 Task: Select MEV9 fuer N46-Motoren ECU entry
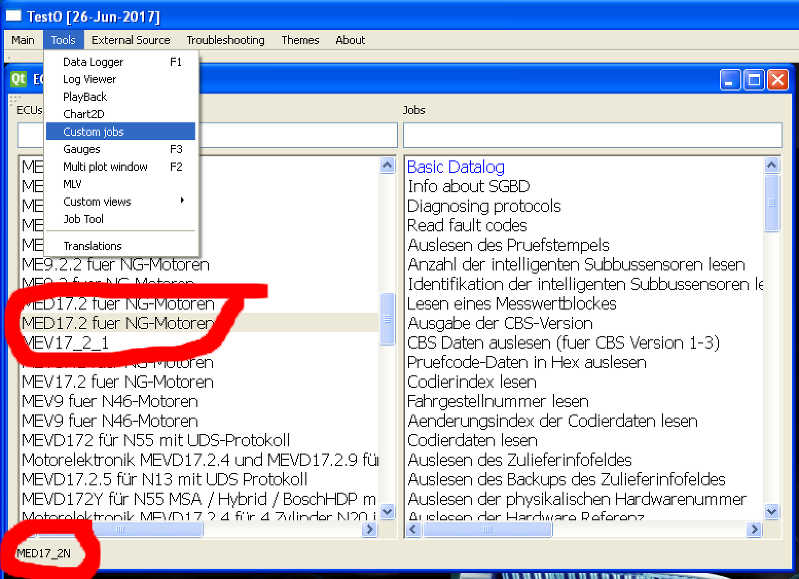pyautogui.click(x=109, y=401)
